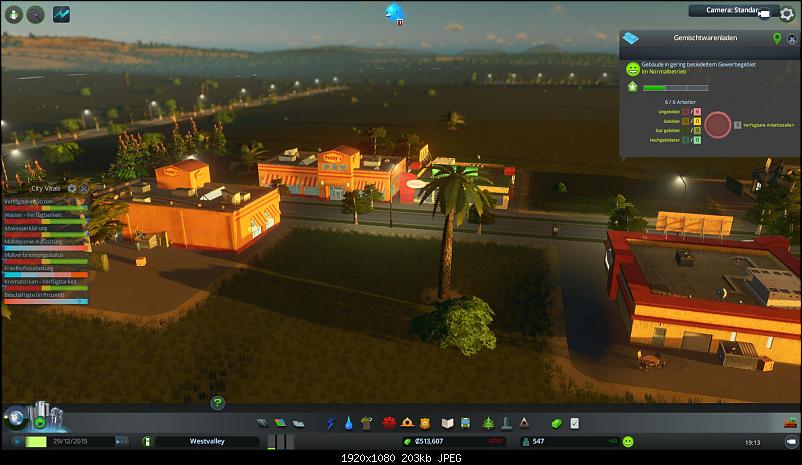Click the green building level star icon
Image resolution: width=802 pixels, height=465 pixels.
[633, 87]
